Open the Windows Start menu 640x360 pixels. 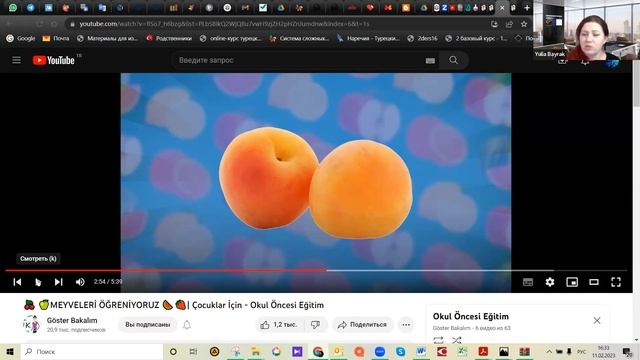click(10, 351)
